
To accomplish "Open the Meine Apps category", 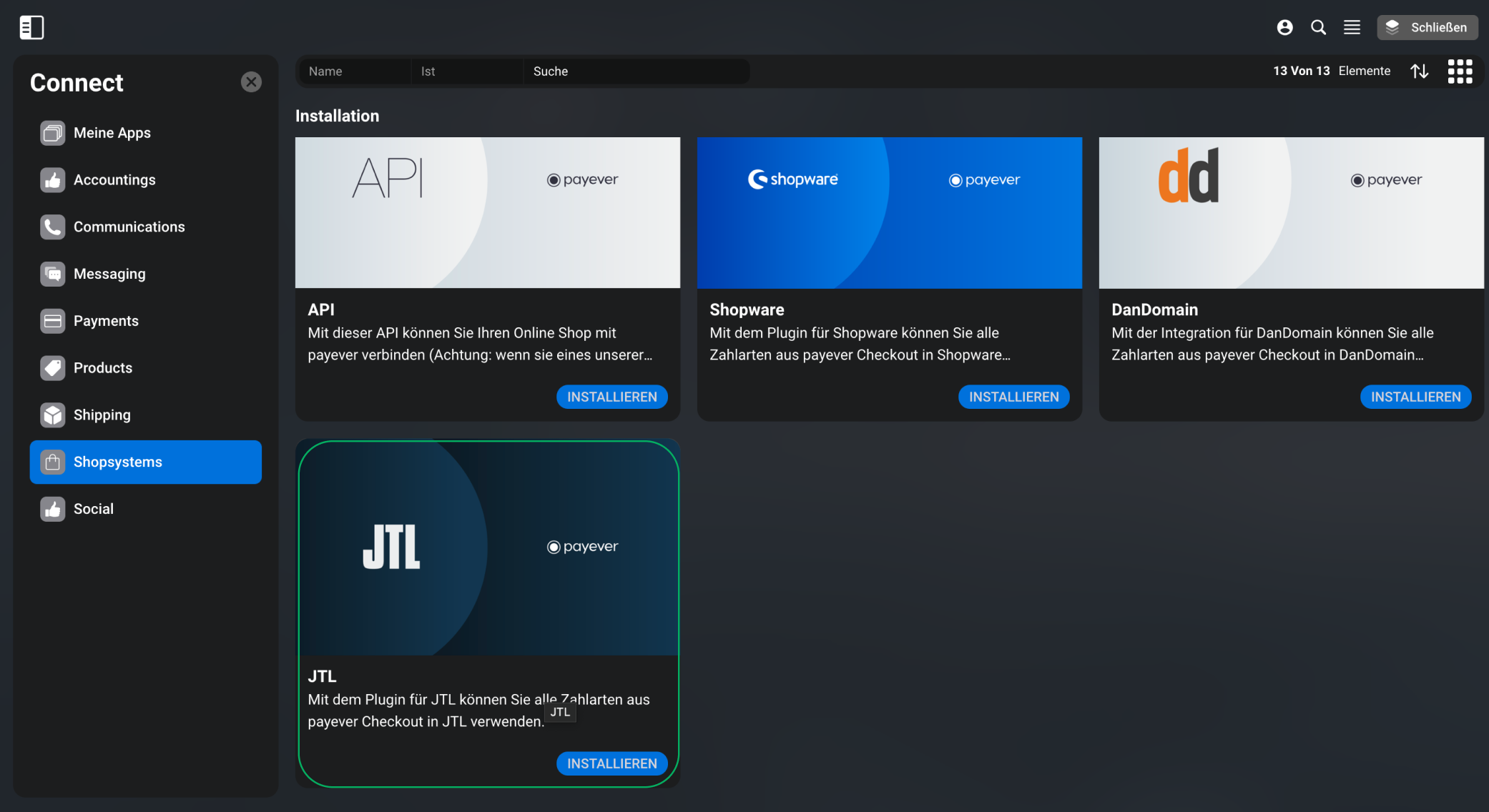I will [146, 133].
